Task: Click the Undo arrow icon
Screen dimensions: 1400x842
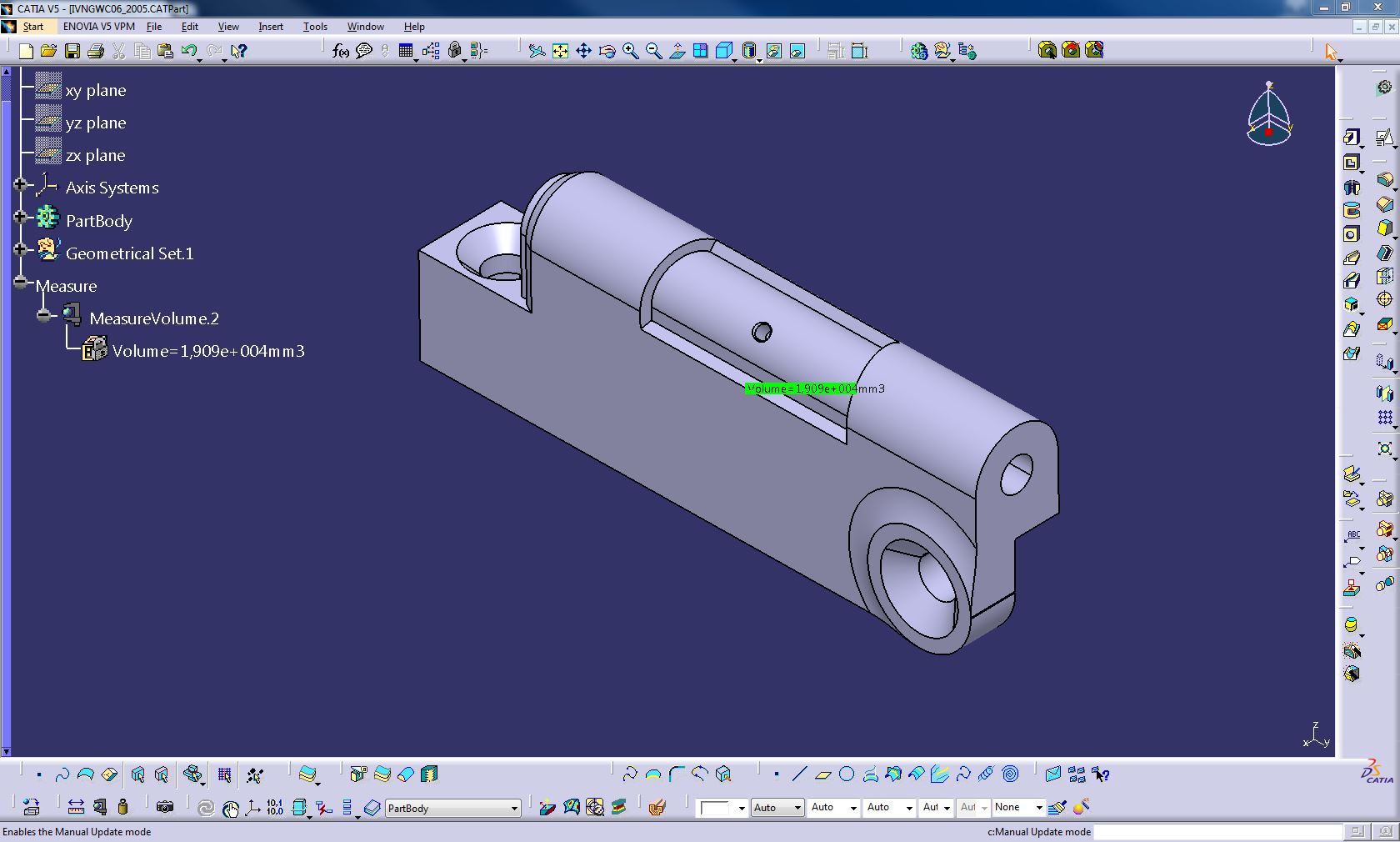Action: coord(189,51)
